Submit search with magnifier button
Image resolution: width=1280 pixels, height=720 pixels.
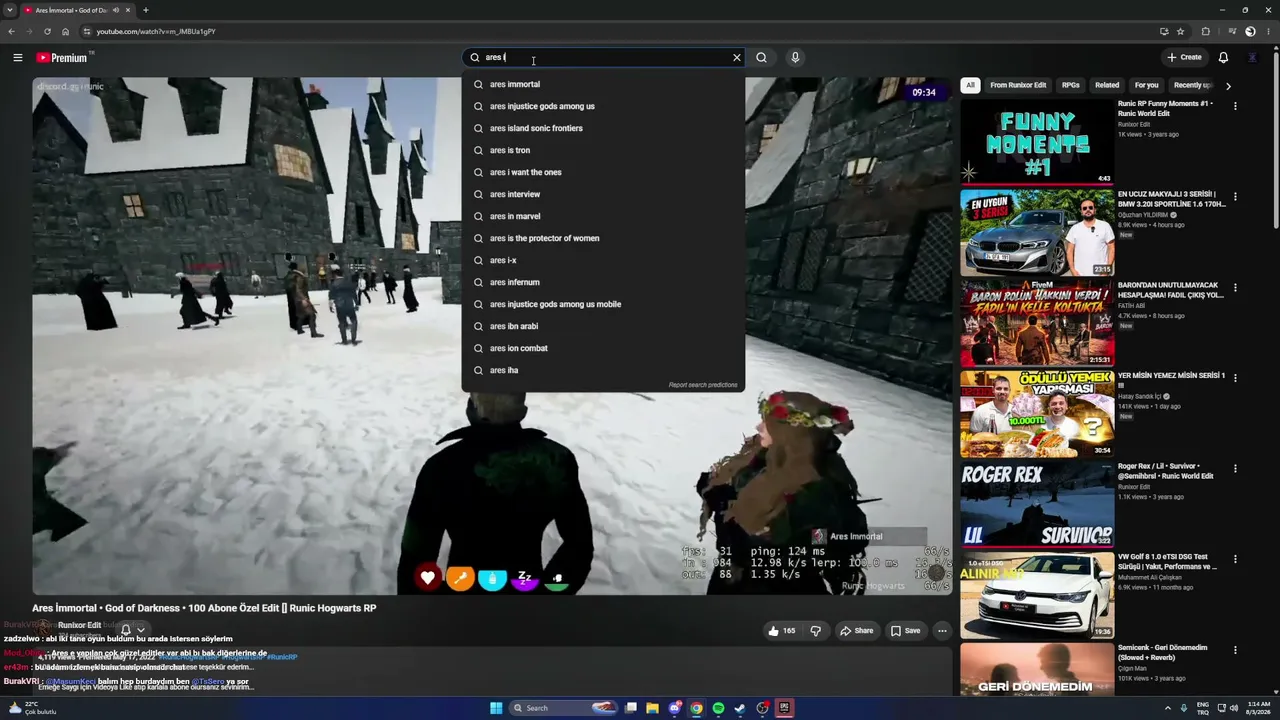762,58
